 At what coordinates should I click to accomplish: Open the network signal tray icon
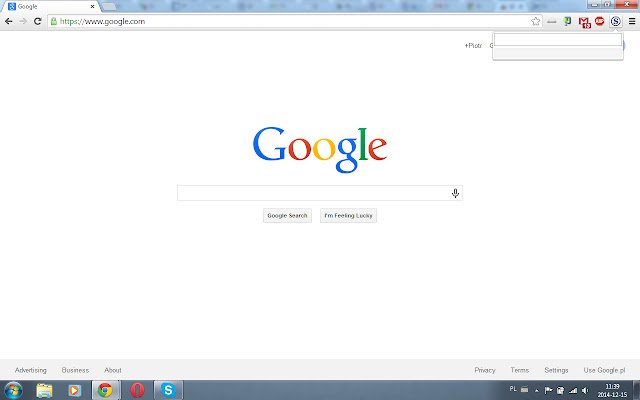pos(573,391)
